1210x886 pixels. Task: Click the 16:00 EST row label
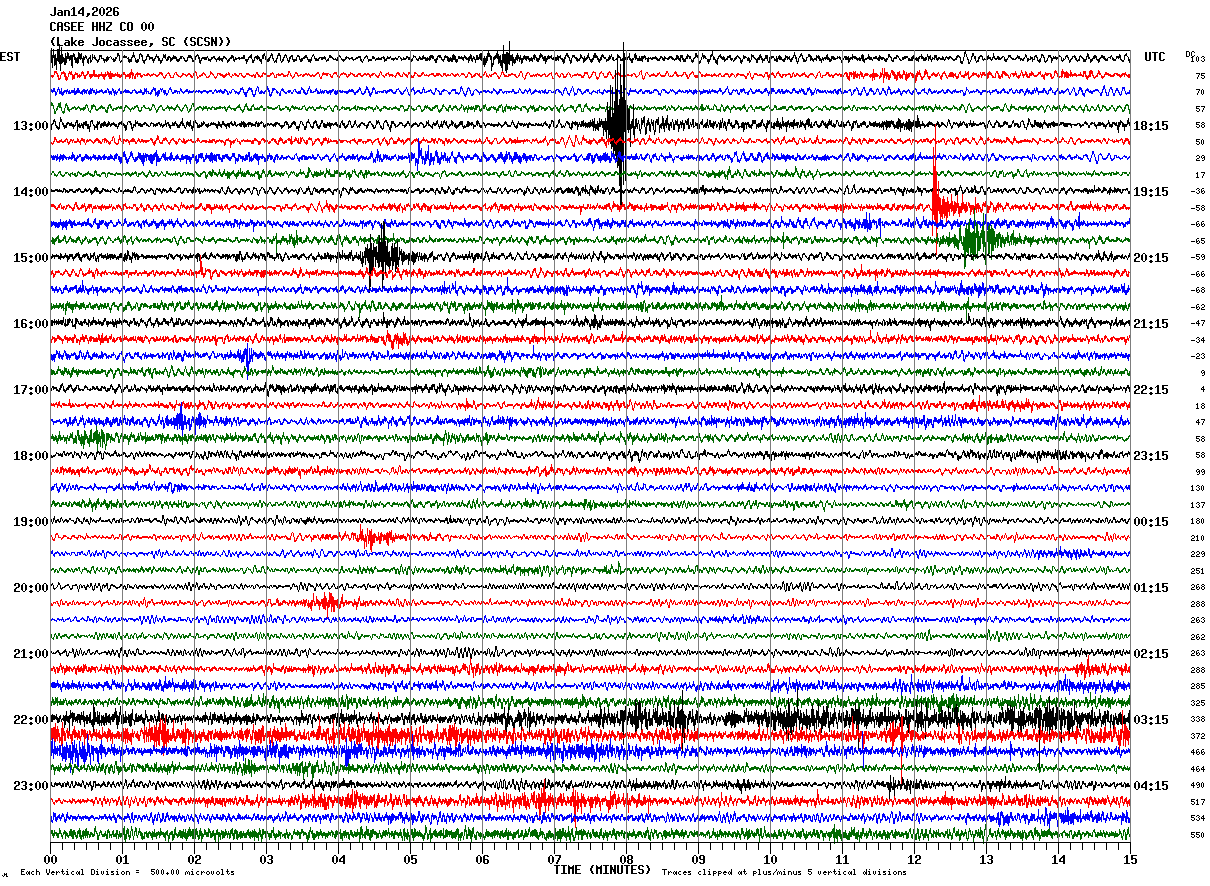coord(30,324)
